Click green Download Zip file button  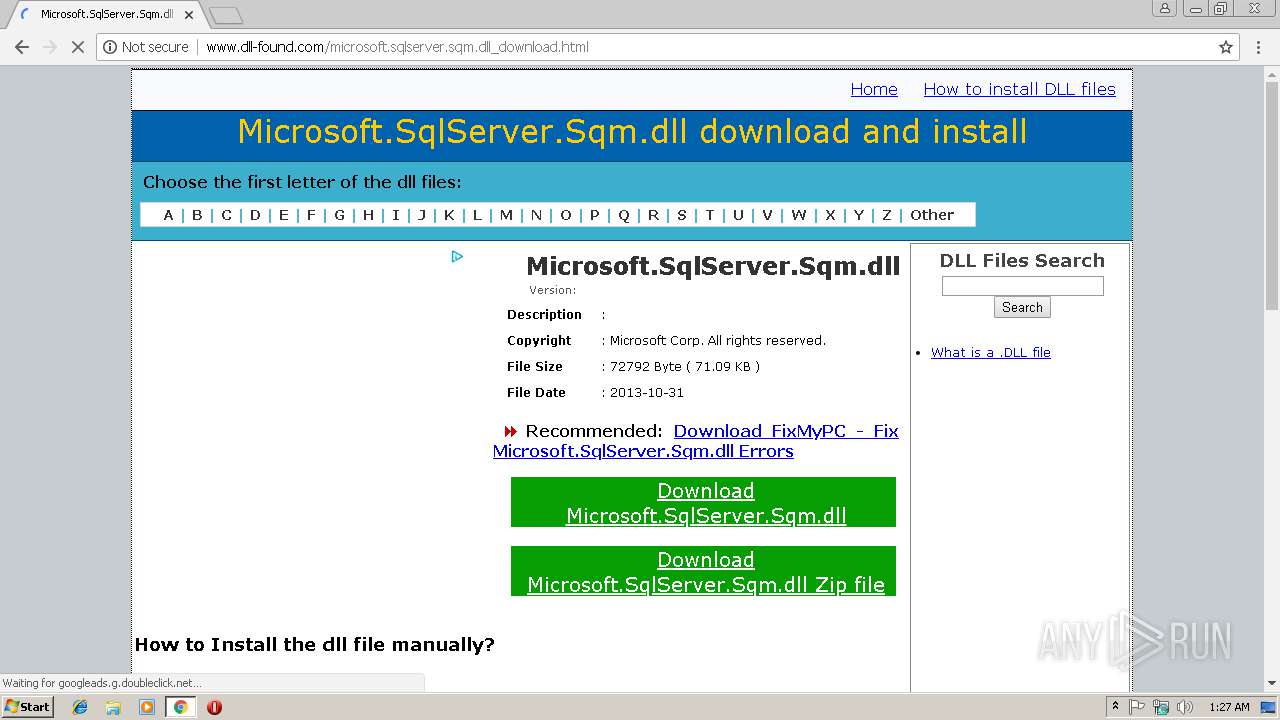(x=704, y=571)
